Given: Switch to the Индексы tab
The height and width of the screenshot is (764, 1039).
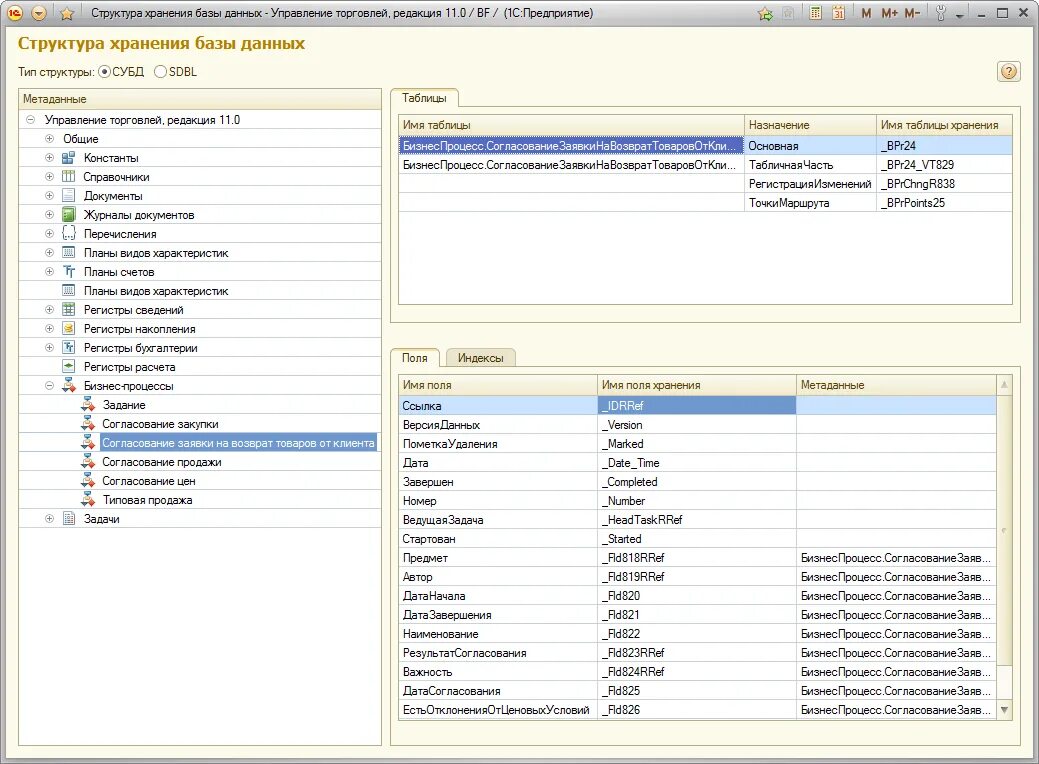Looking at the screenshot, I should coord(480,358).
